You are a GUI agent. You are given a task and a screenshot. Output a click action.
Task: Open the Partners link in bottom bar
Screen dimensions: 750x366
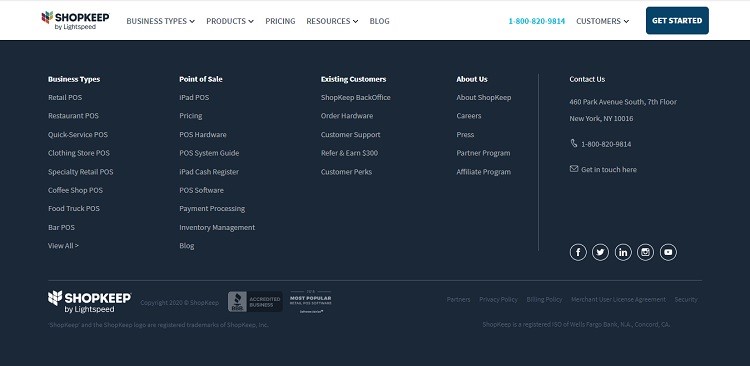458,299
